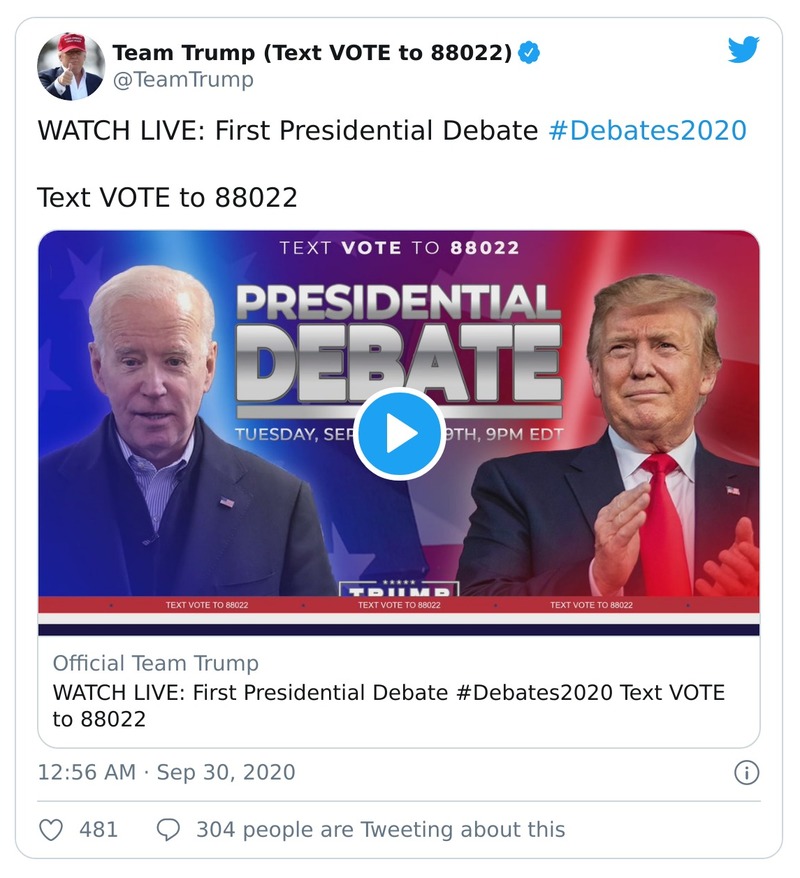Click the blue verified checkmark badge
The image size is (800, 878).
[x=530, y=53]
